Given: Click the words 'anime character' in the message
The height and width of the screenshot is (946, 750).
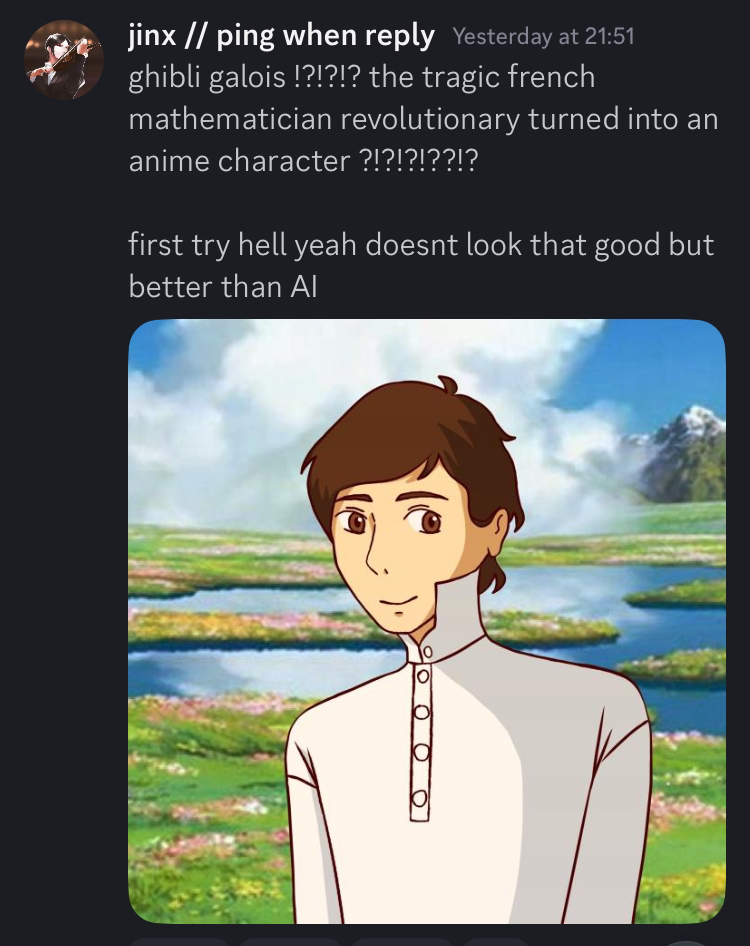Looking at the screenshot, I should pyautogui.click(x=239, y=161).
